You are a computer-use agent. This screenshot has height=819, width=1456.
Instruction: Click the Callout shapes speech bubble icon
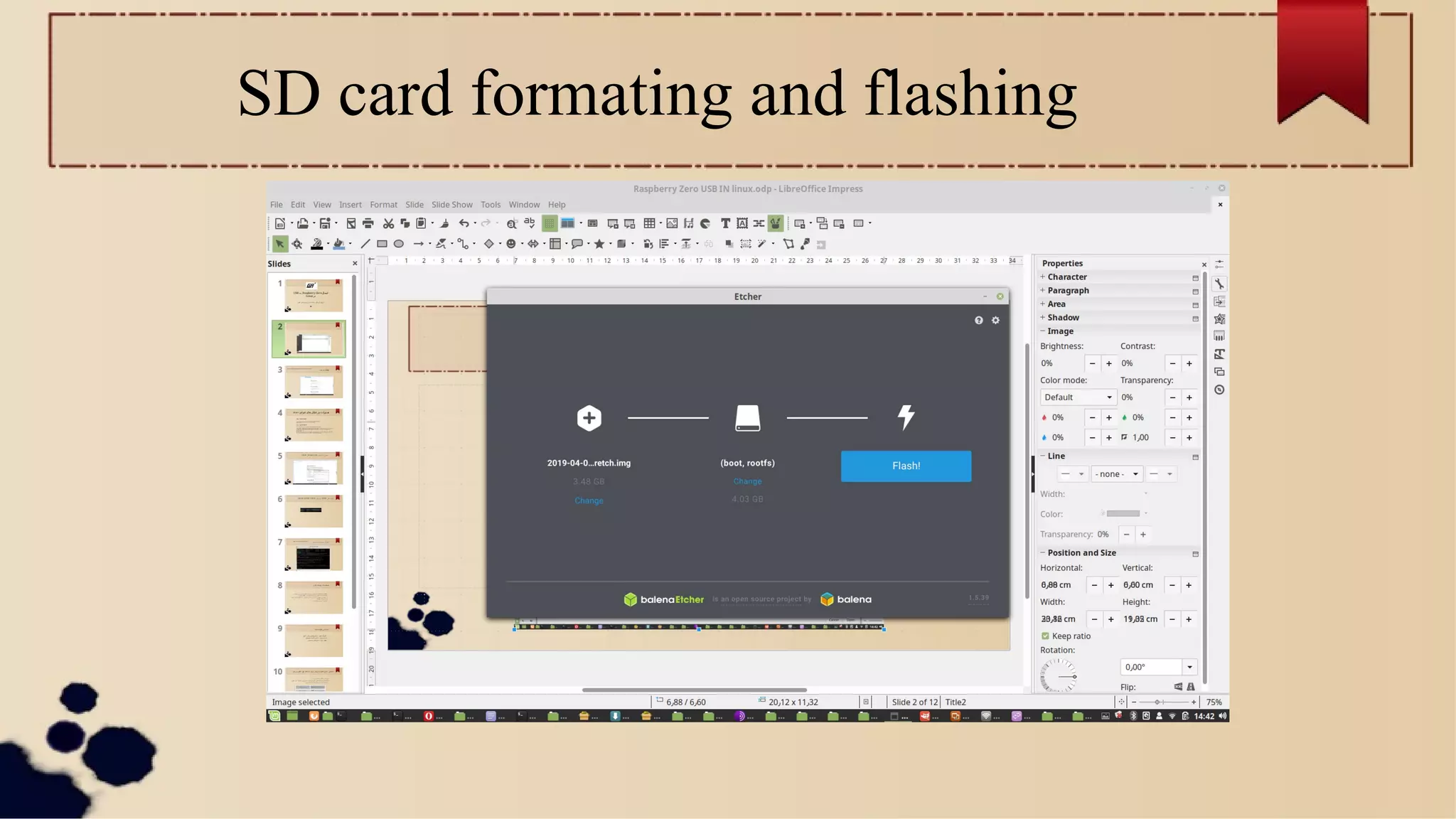coord(577,244)
